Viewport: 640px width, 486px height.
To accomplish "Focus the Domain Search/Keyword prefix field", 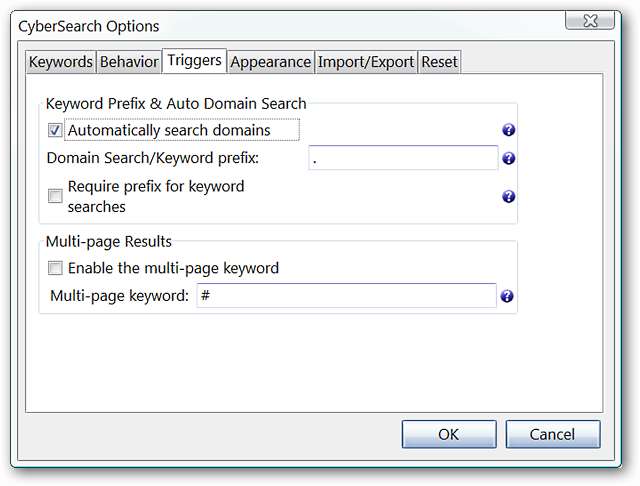I will [403, 158].
